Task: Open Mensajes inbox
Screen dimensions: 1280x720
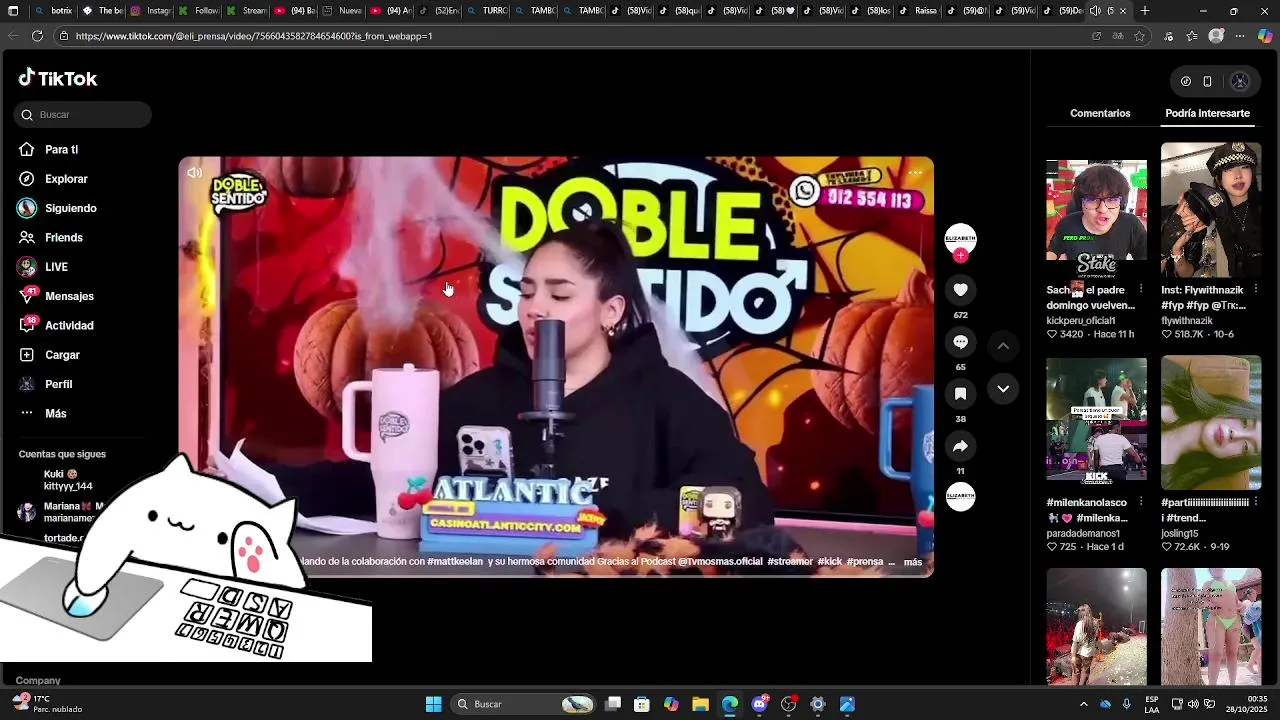Action: [x=55, y=296]
